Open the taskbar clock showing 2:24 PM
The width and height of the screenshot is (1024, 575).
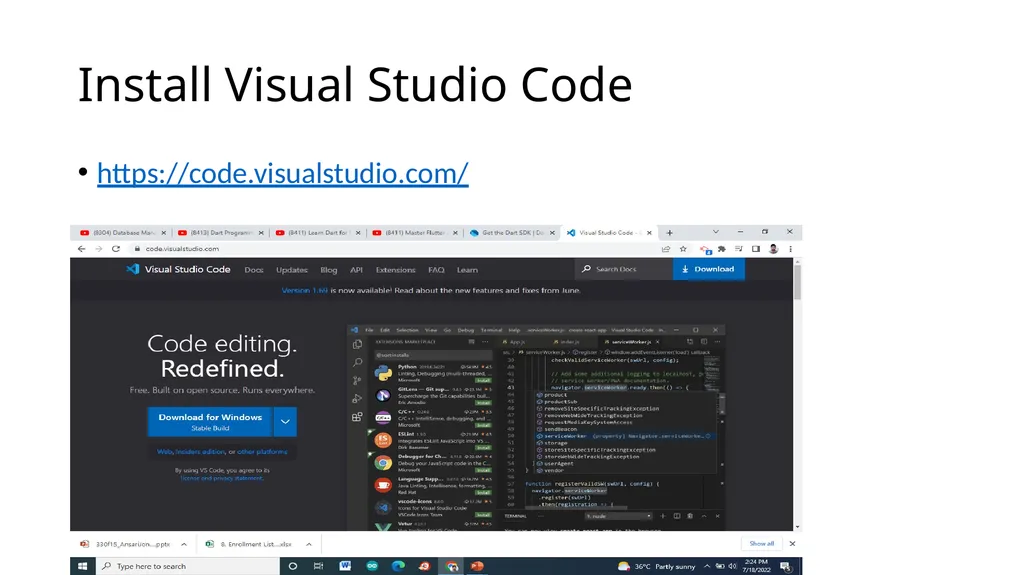[756, 566]
